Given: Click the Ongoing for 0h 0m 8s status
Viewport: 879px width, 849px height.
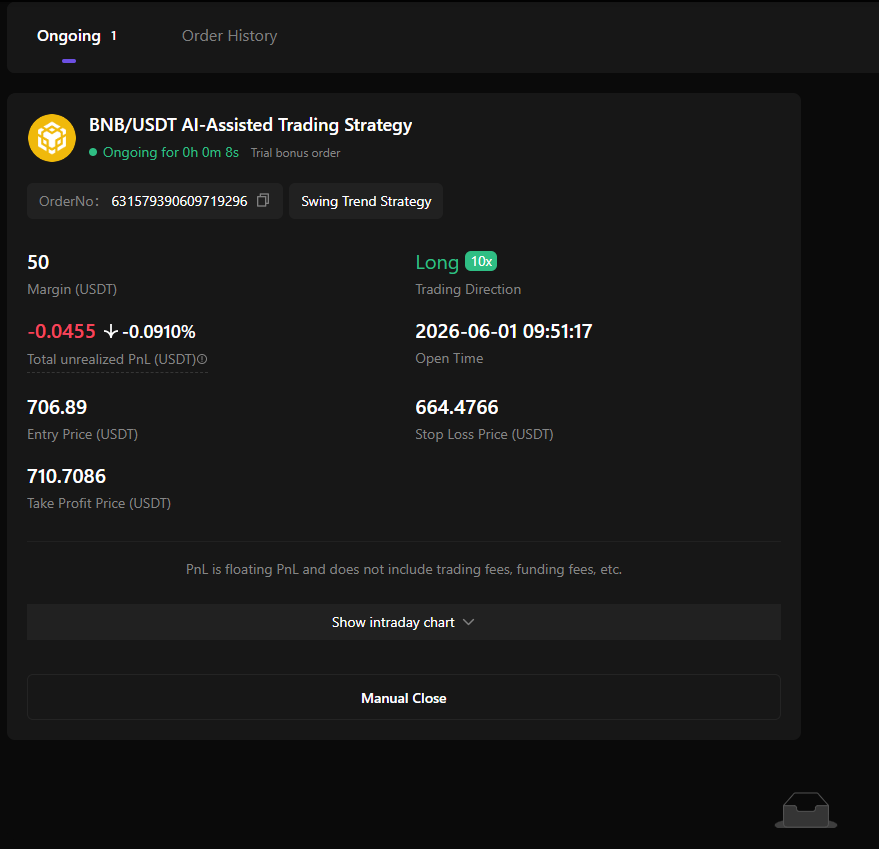Looking at the screenshot, I should (x=171, y=153).
